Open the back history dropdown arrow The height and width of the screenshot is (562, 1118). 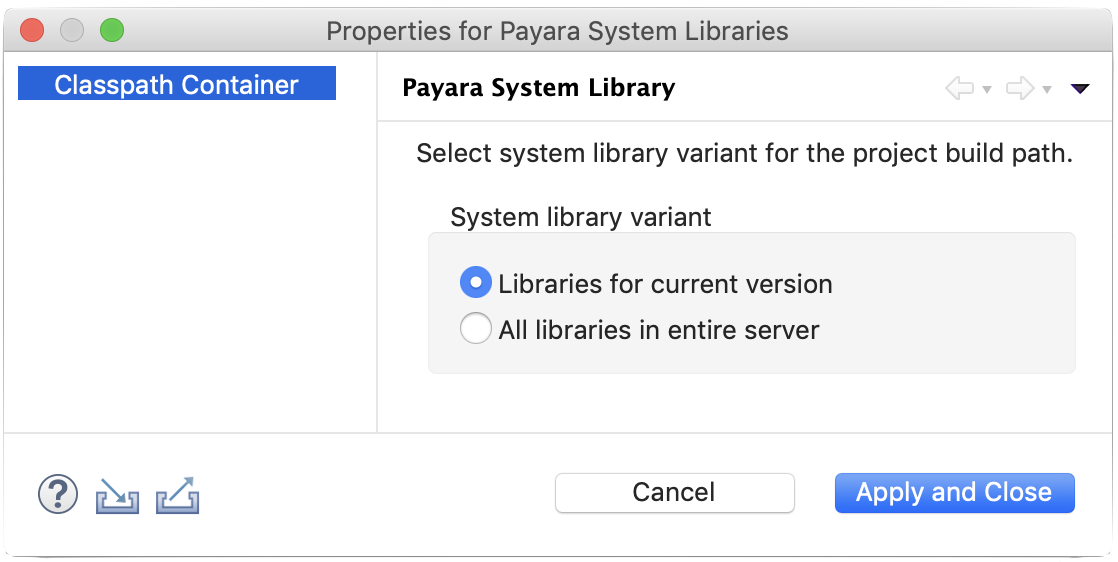coord(987,90)
